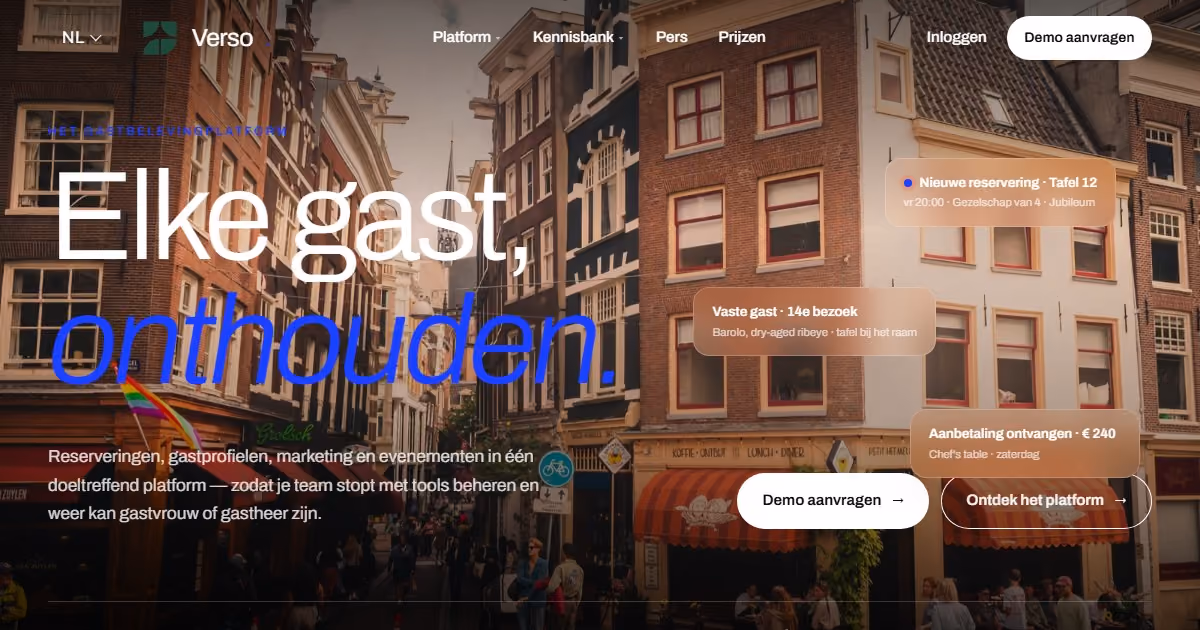Click Ontdek het platform button

[1046, 500]
